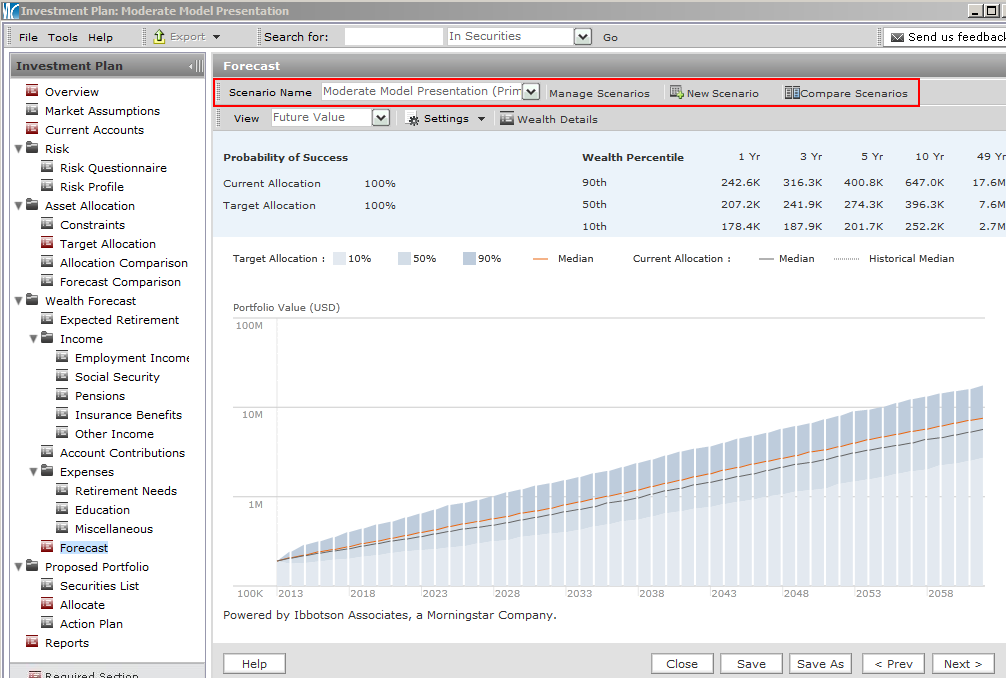This screenshot has height=678, width=1006.
Task: Click the red Target Allocation icon
Action: click(47, 244)
